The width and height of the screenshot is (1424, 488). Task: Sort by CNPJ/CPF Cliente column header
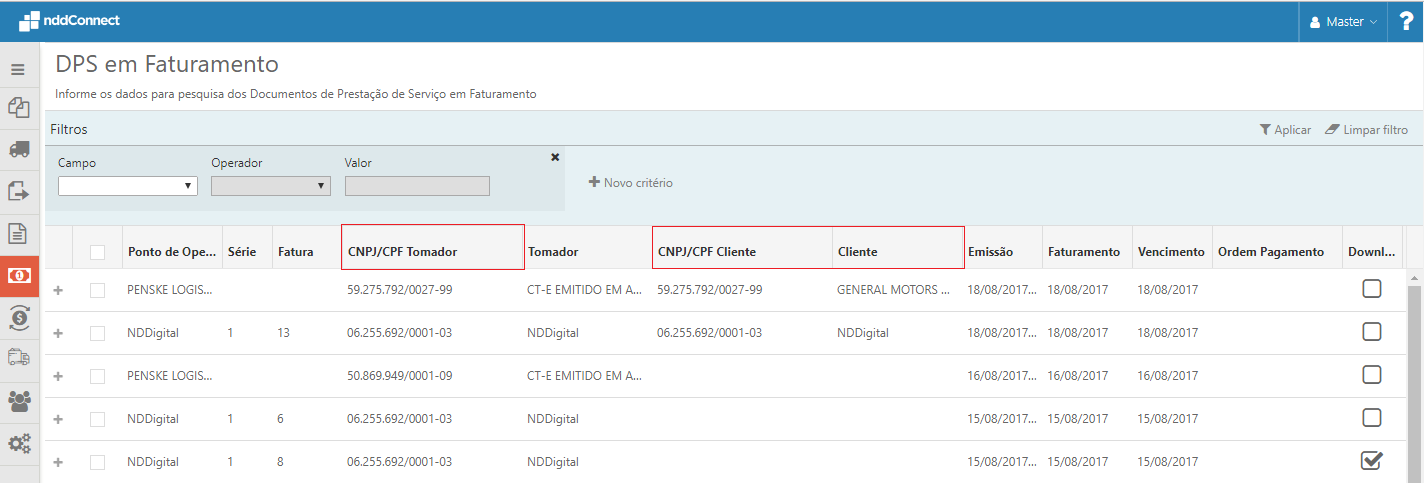tap(706, 252)
